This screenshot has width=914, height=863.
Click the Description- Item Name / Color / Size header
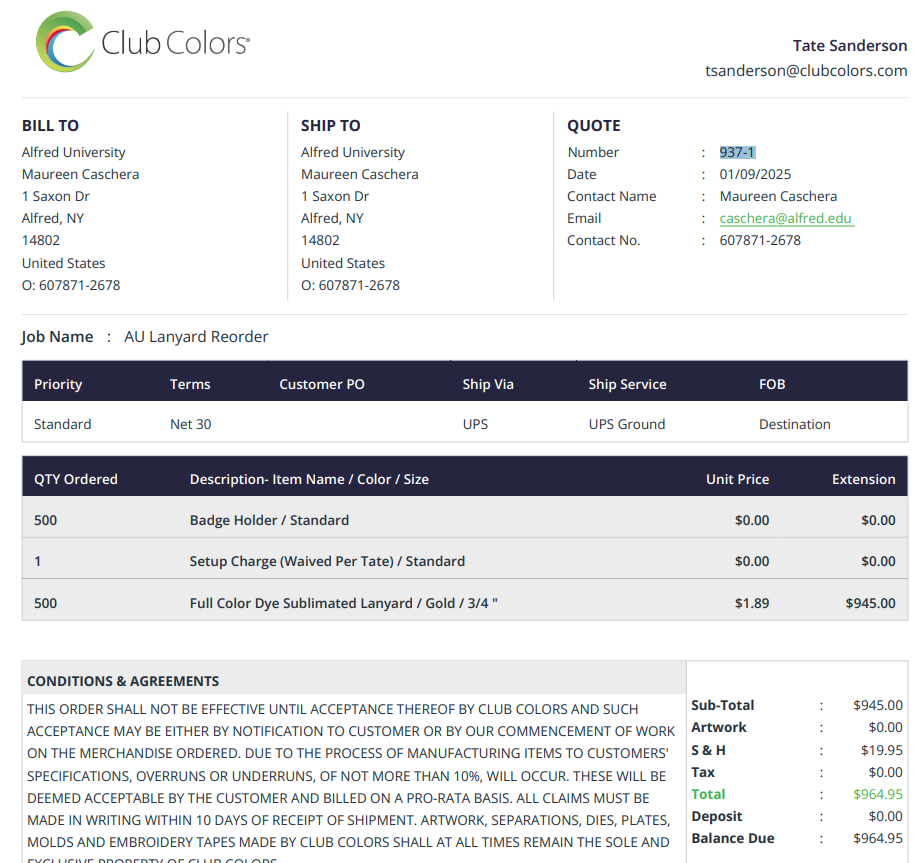[309, 479]
